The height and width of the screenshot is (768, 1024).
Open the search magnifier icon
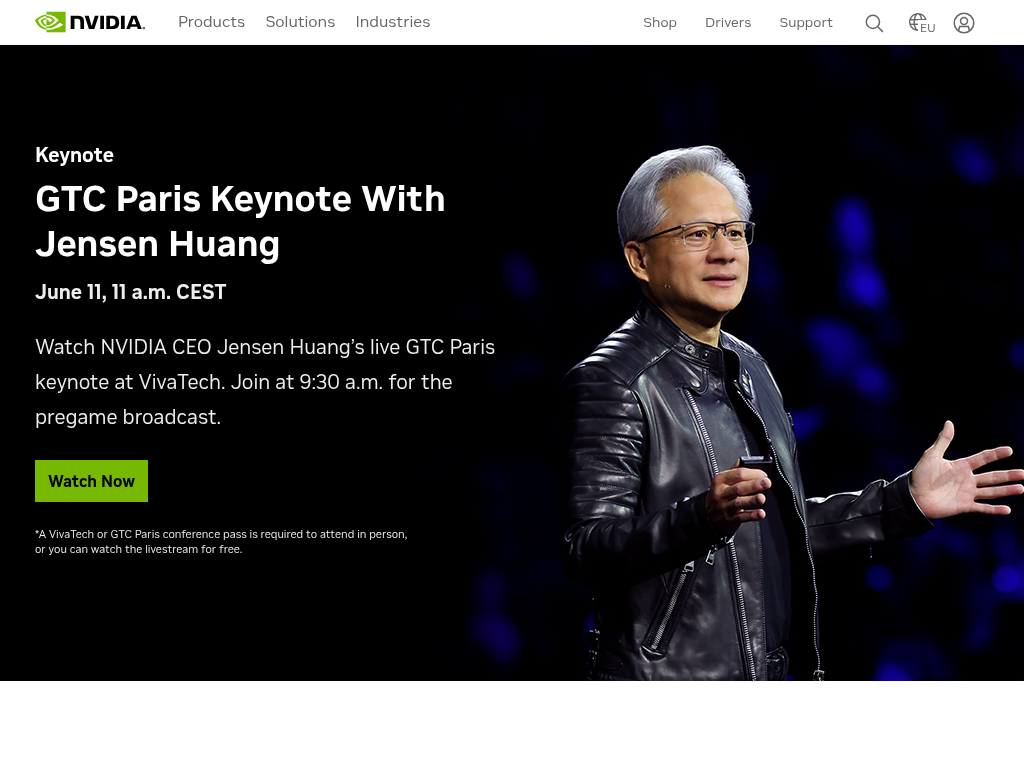874,24
